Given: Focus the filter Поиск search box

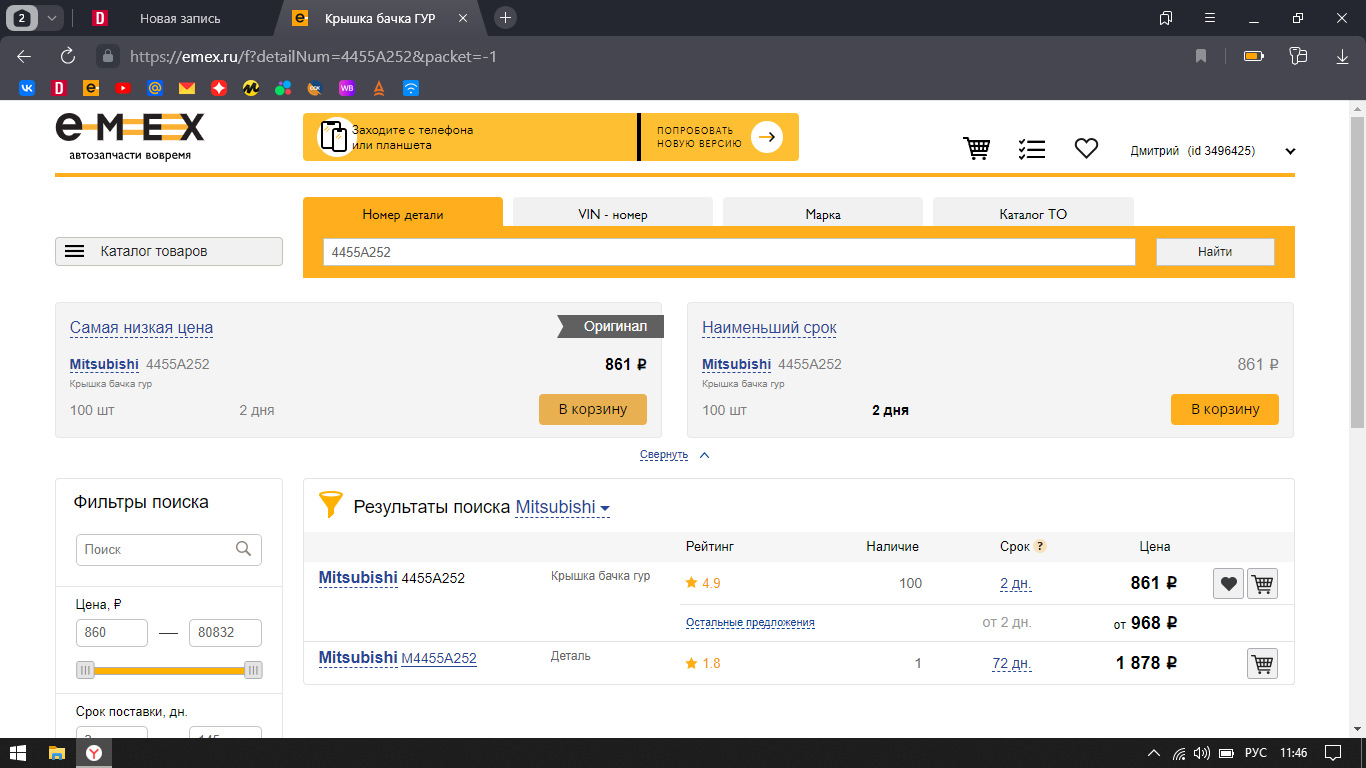Looking at the screenshot, I should tap(169, 549).
